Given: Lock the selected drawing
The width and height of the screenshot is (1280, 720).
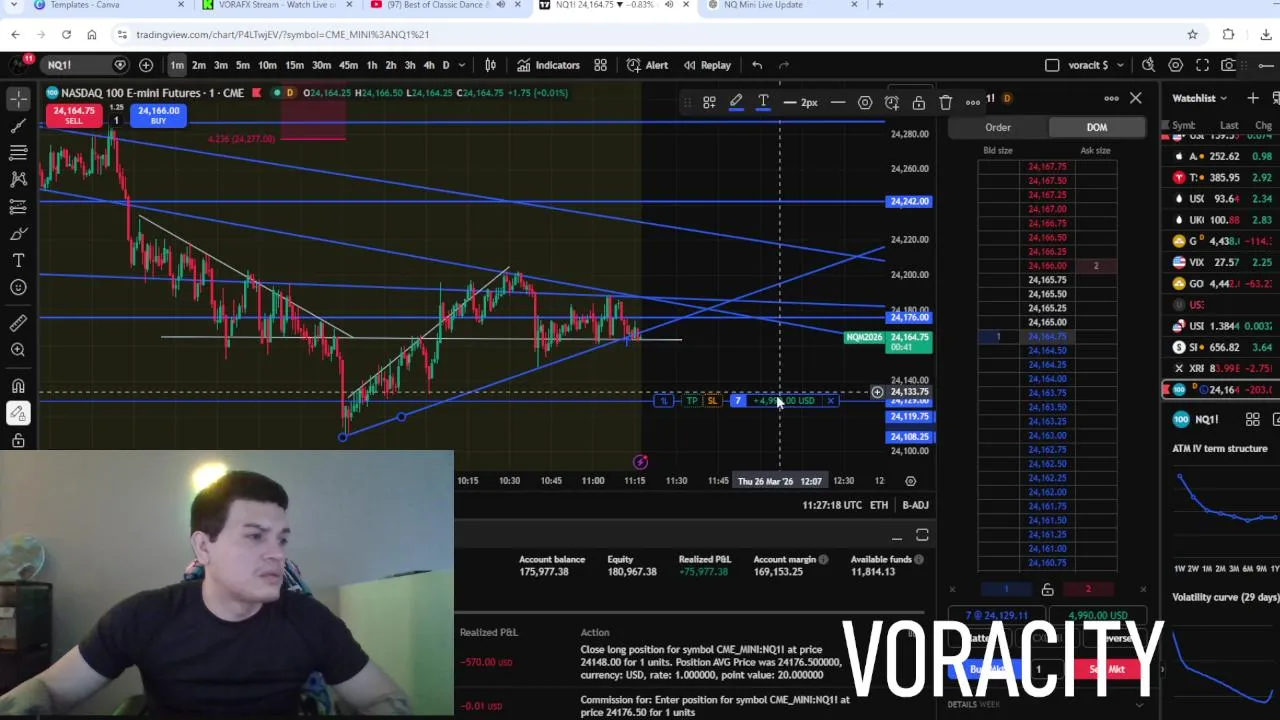Looking at the screenshot, I should pyautogui.click(x=919, y=102).
